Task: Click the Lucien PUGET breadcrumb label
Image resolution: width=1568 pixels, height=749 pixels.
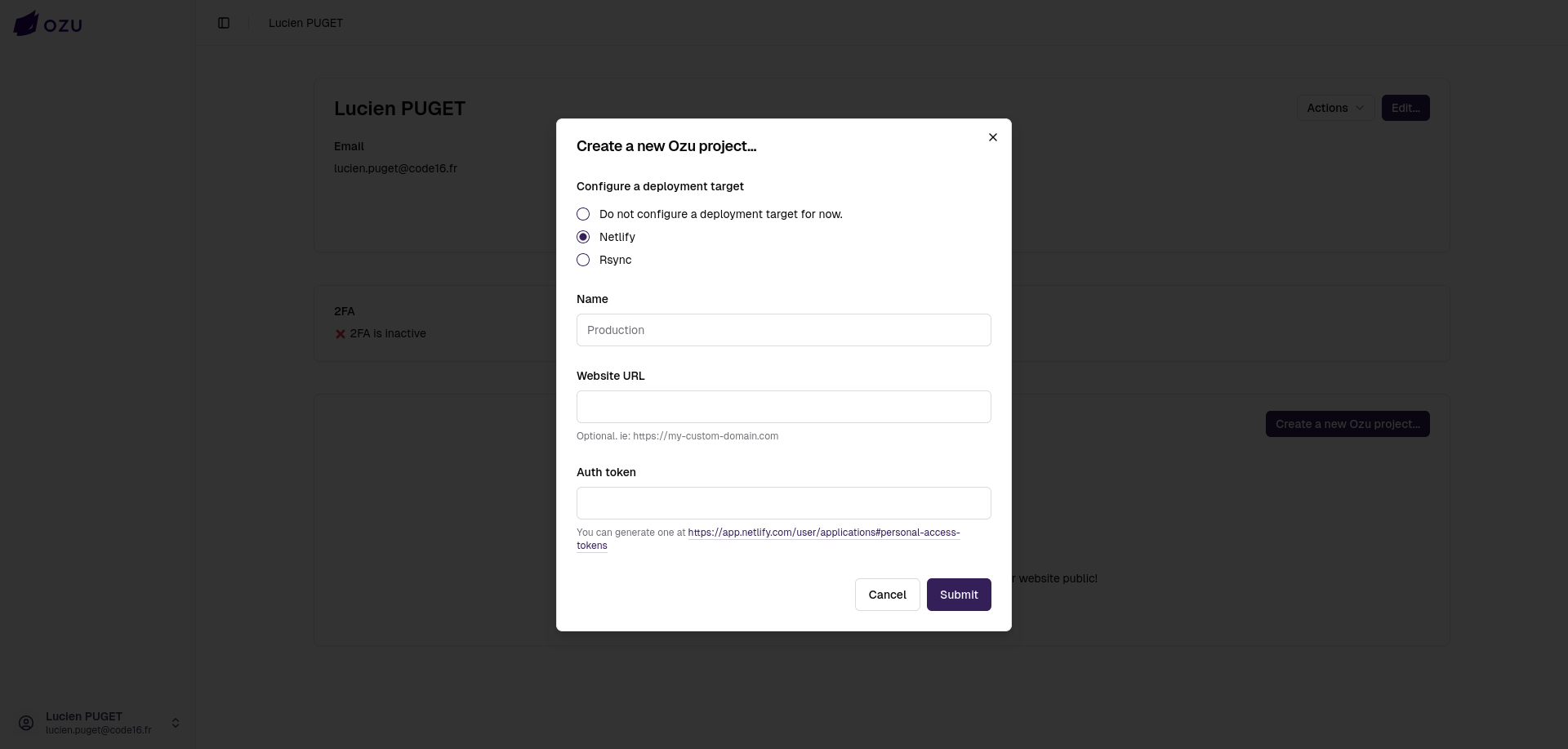Action: (x=305, y=23)
